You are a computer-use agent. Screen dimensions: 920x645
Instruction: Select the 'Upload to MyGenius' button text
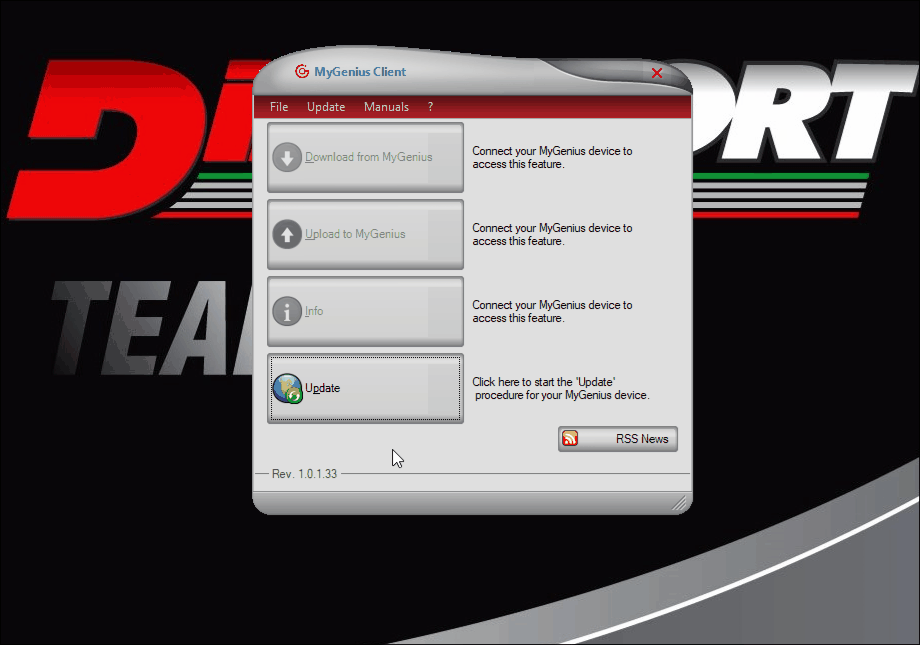(x=355, y=234)
